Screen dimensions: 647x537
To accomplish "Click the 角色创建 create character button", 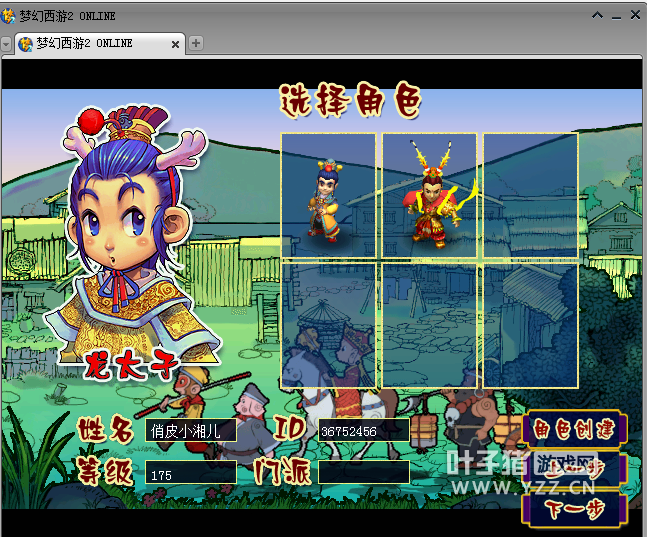I will coord(574,428).
